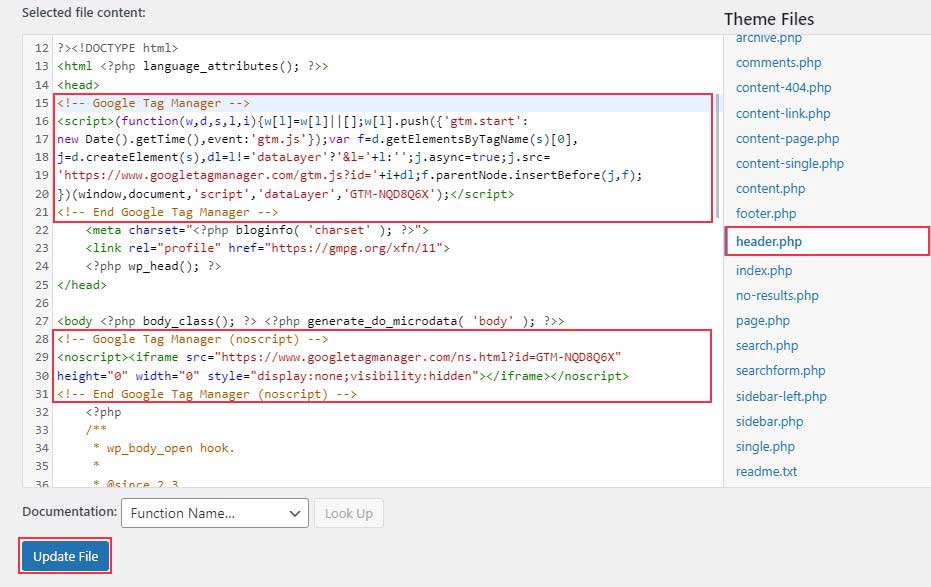Click the meta charset line 22
This screenshot has height=587, width=931.
256,230
